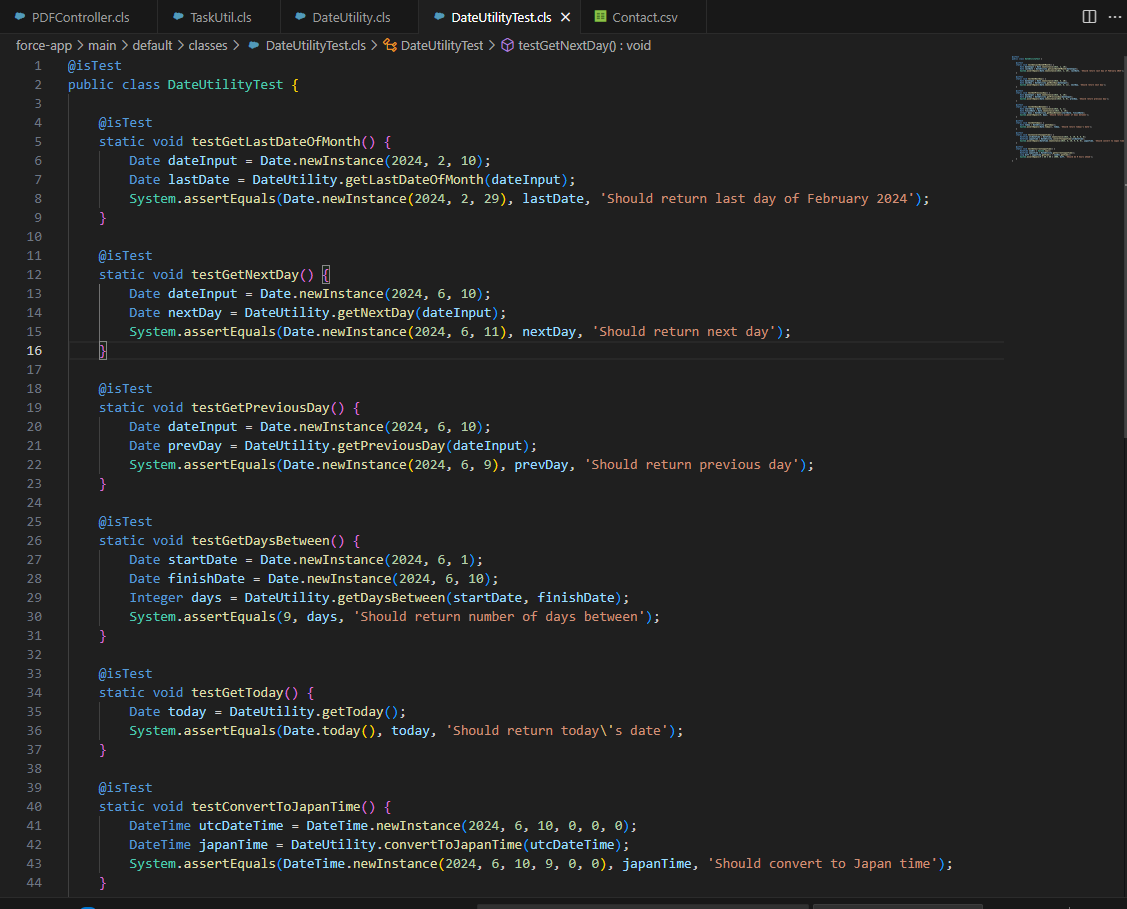Open the classes folder breadcrumb dropdown
This screenshot has height=909, width=1127.
[208, 45]
